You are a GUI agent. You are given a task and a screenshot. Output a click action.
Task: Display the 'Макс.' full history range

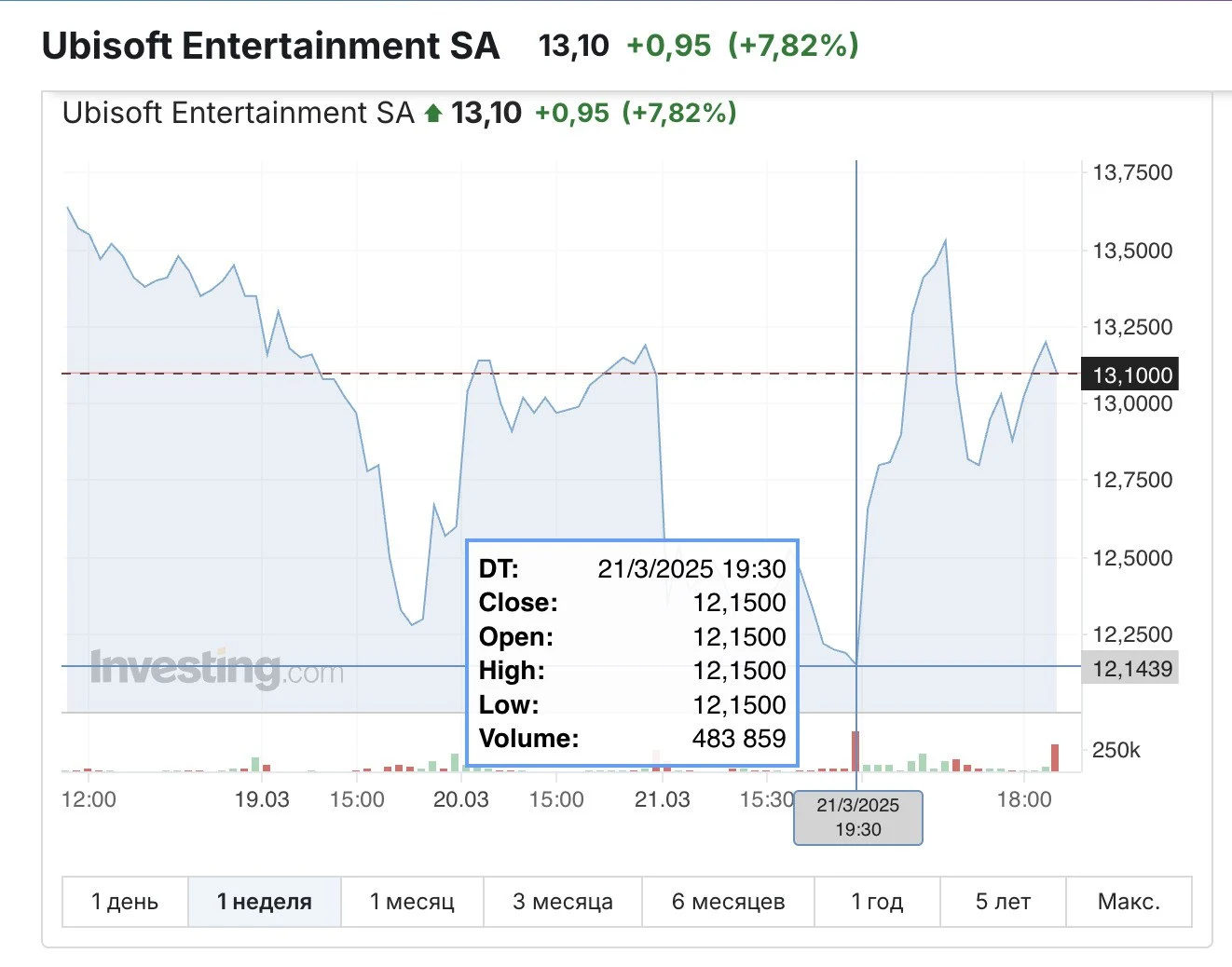coord(1129,902)
